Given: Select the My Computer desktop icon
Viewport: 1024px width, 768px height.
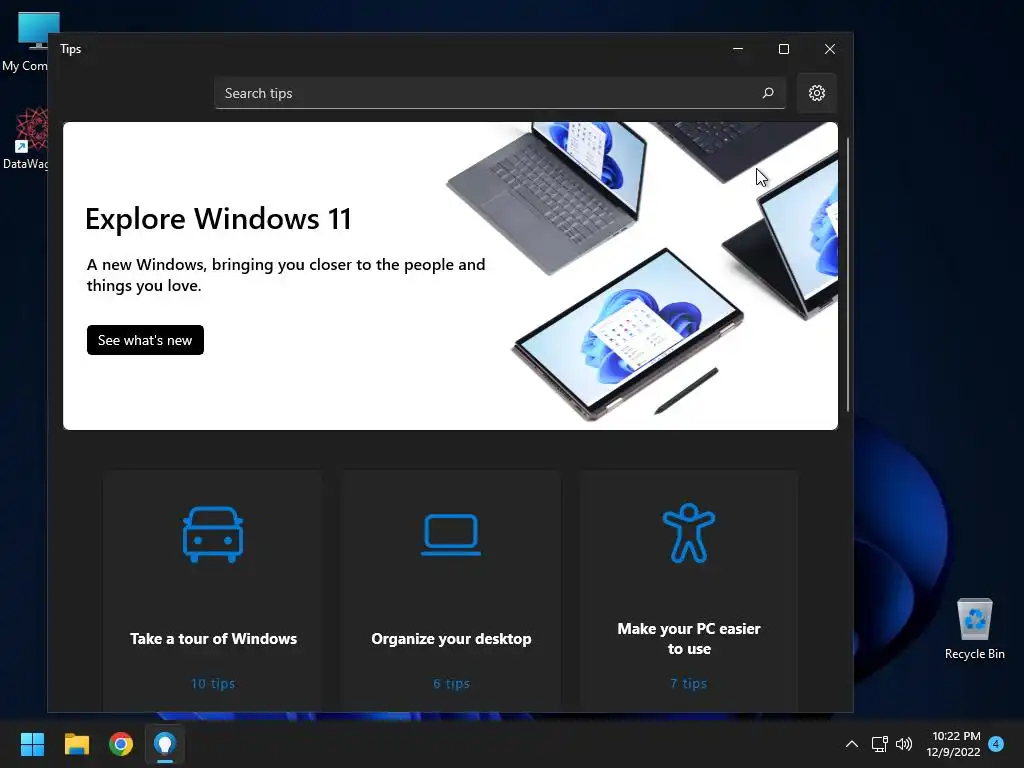Looking at the screenshot, I should [25, 42].
